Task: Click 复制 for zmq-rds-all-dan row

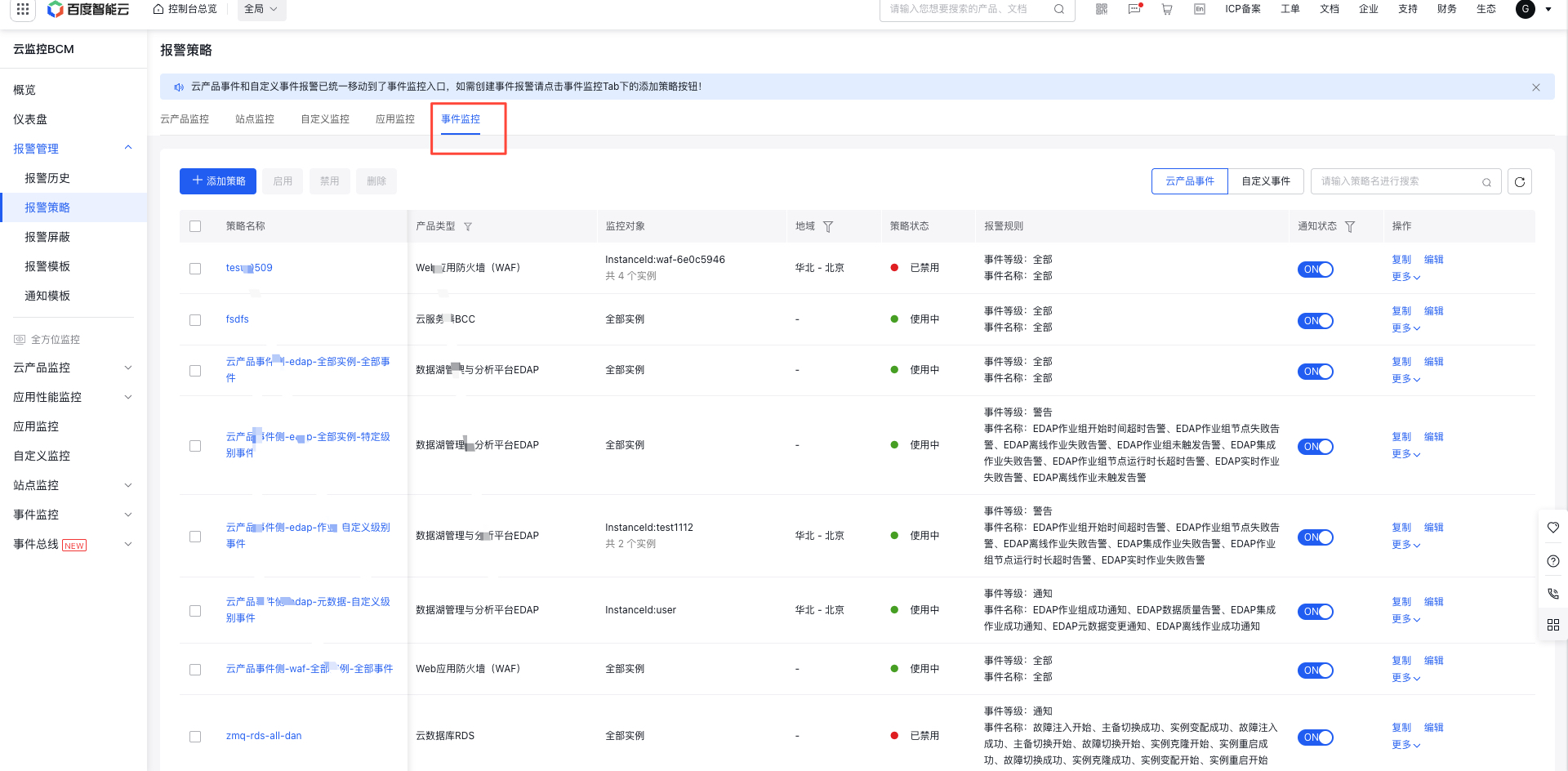Action: pos(1401,728)
